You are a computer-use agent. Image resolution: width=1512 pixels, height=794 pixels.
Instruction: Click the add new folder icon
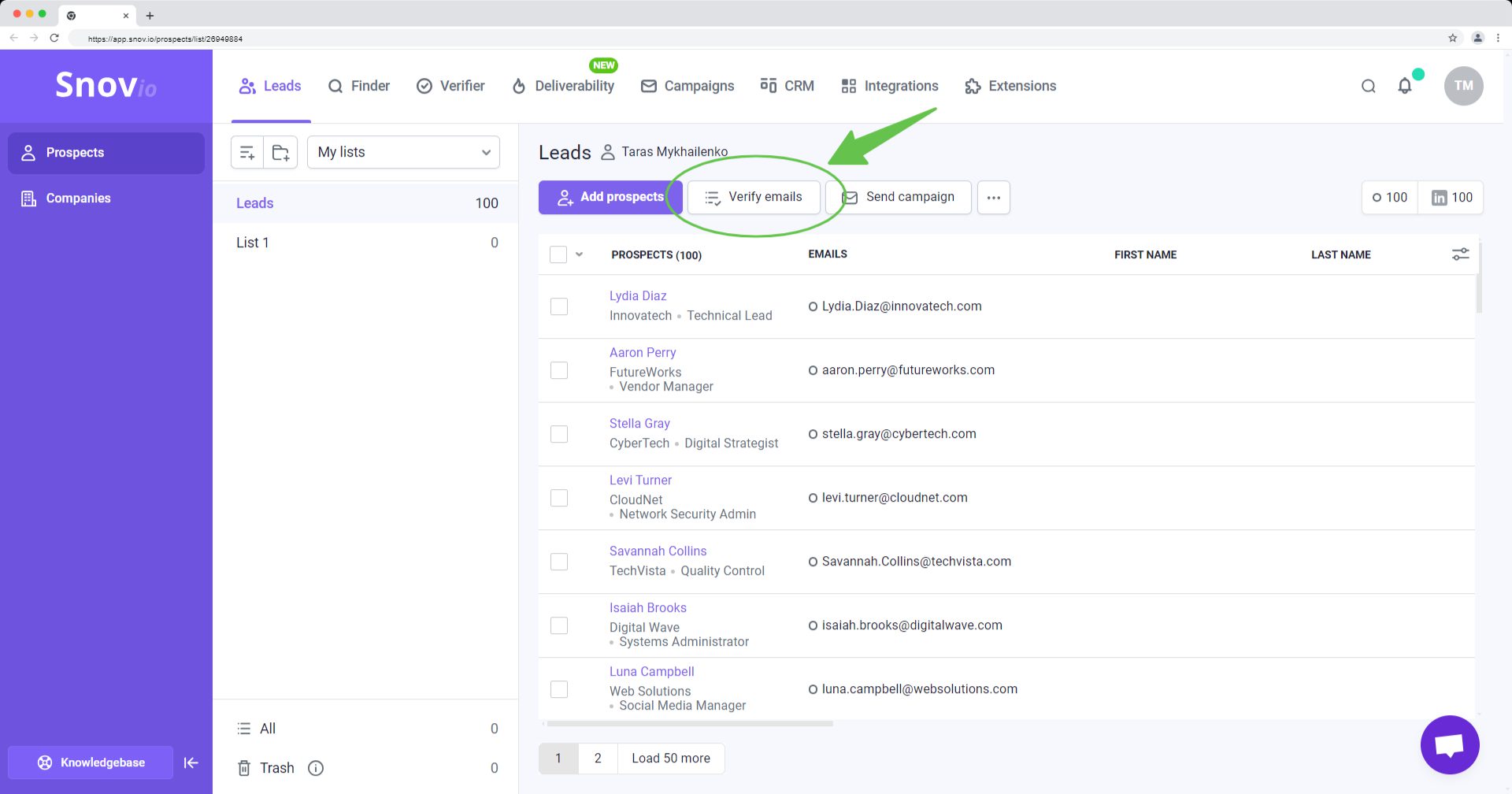pyautogui.click(x=280, y=153)
